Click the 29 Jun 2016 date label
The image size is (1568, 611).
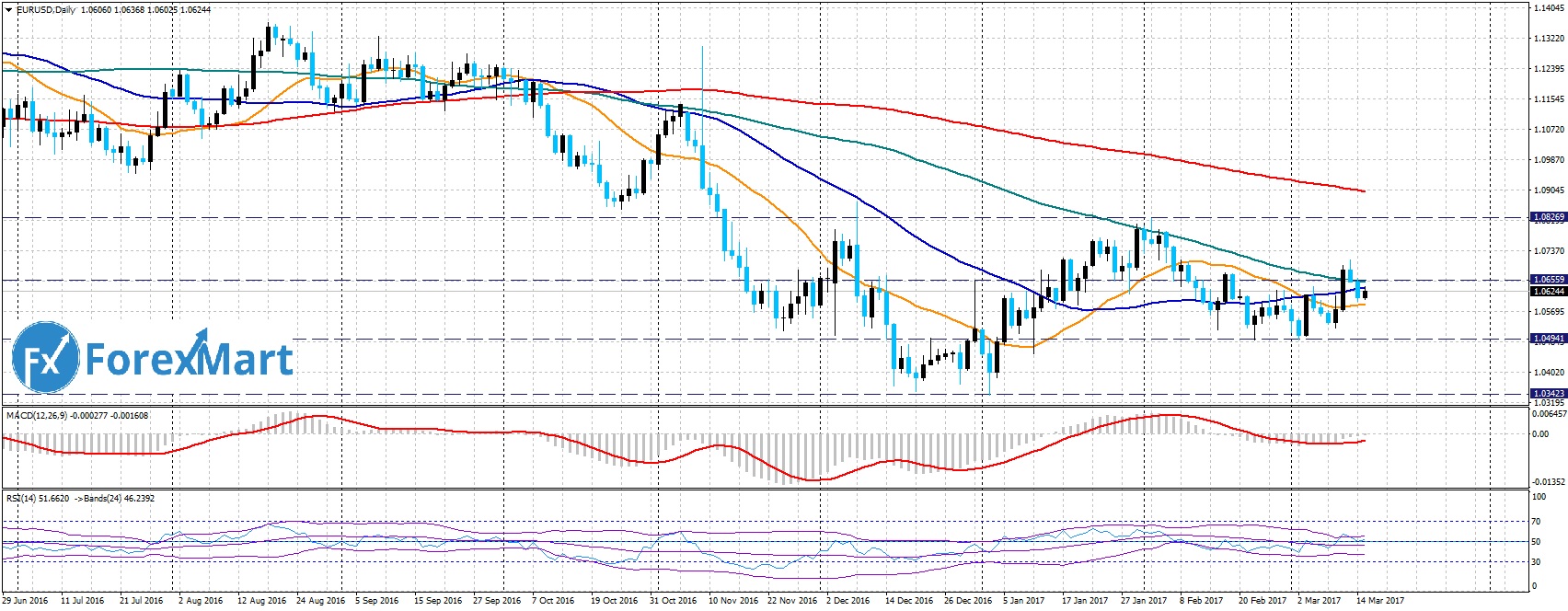tap(26, 602)
